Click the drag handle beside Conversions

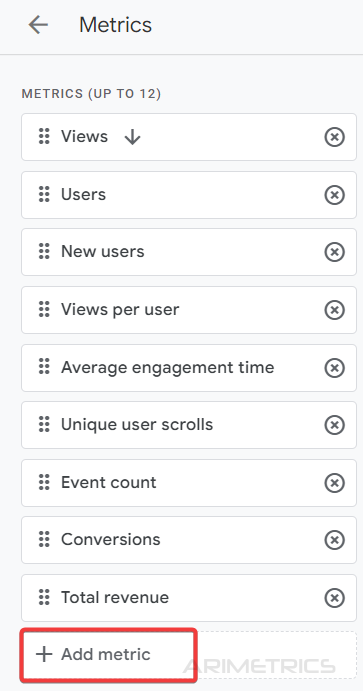click(x=44, y=539)
